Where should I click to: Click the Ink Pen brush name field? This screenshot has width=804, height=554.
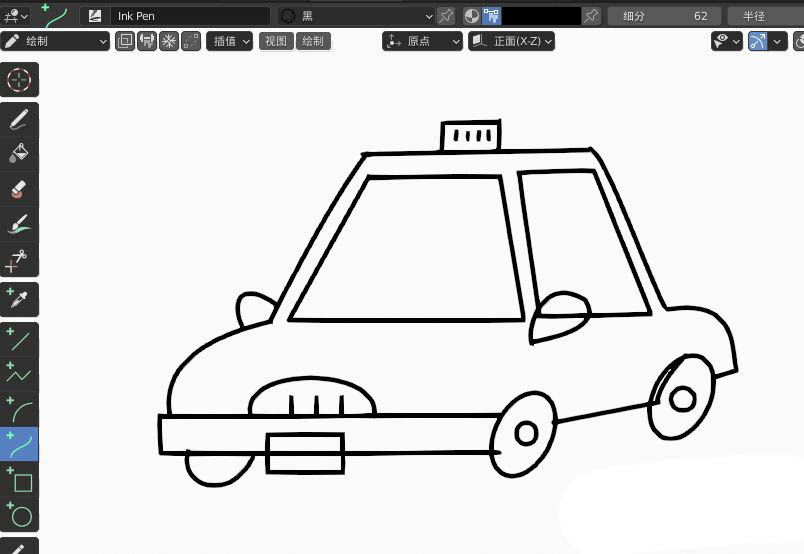tap(190, 16)
